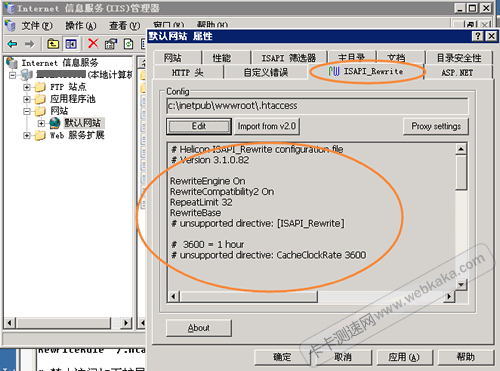Click the 'RewriteBase' line

(x=195, y=213)
